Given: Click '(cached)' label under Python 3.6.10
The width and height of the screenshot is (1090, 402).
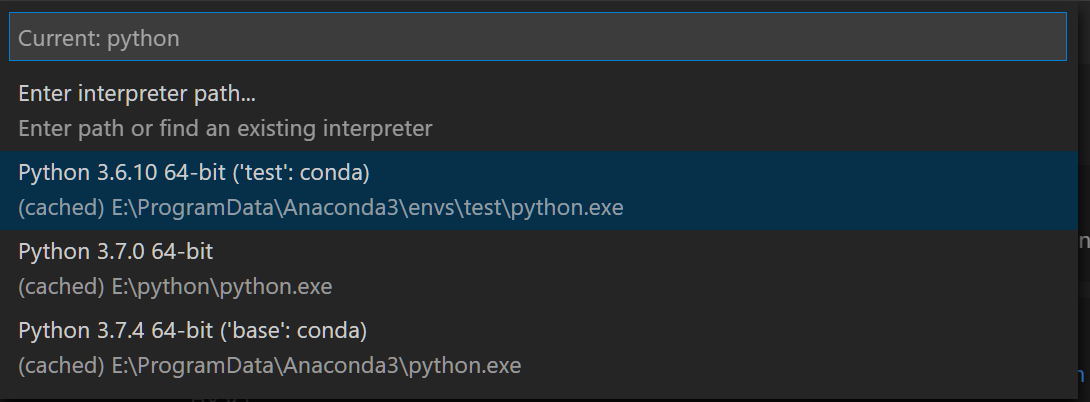Looking at the screenshot, I should [x=61, y=208].
